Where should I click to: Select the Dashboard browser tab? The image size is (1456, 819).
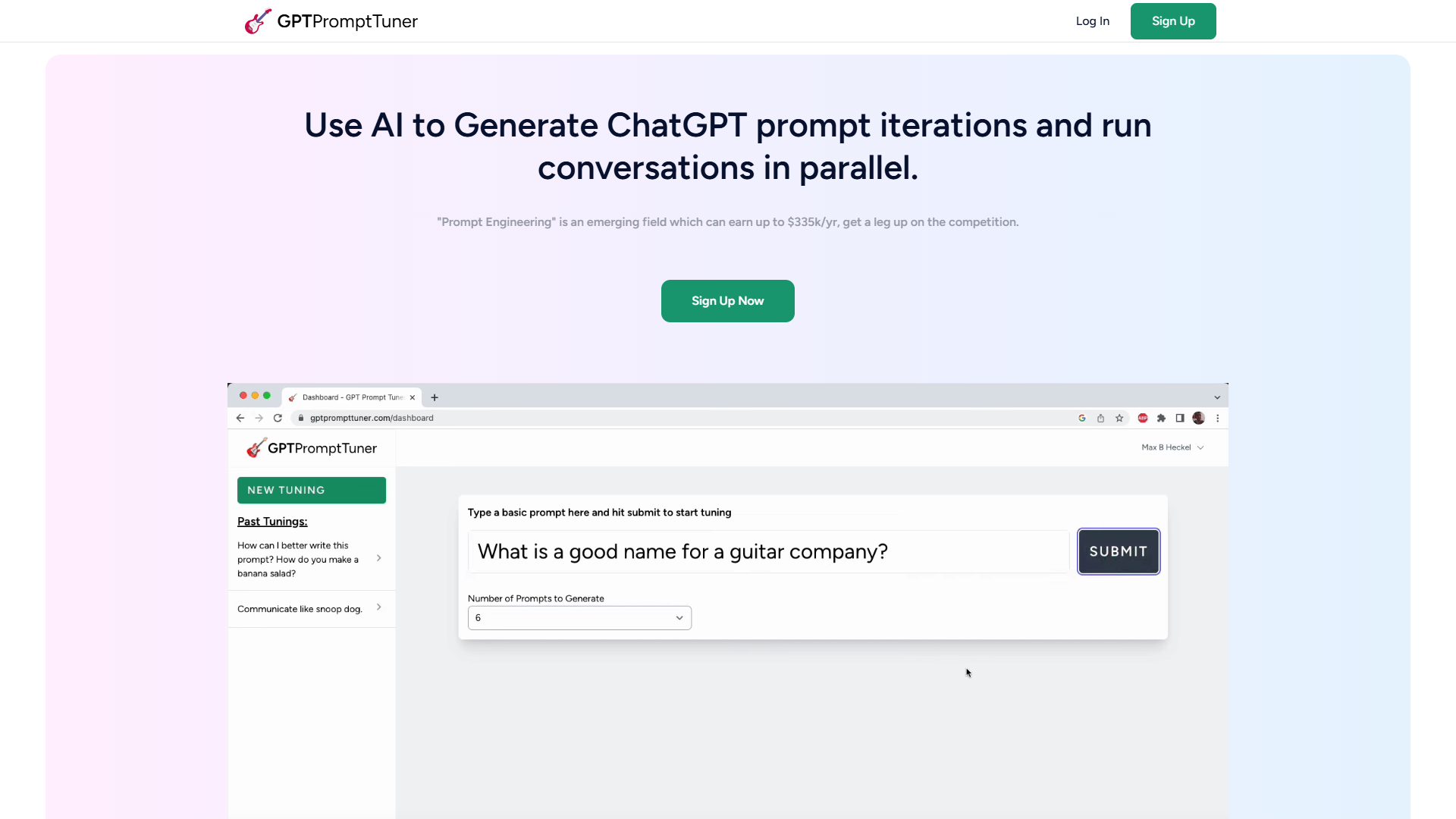tap(350, 397)
